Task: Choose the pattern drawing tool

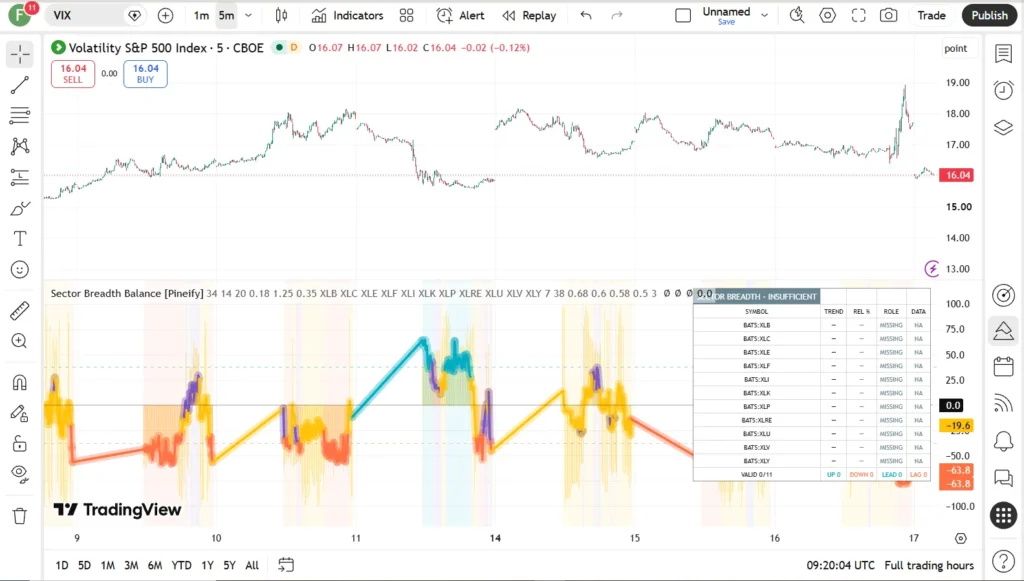Action: coord(20,146)
